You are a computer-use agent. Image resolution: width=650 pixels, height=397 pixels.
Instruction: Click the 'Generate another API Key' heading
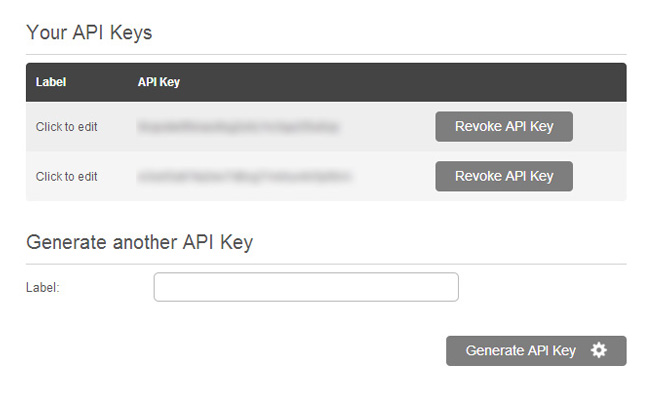pyautogui.click(x=139, y=242)
